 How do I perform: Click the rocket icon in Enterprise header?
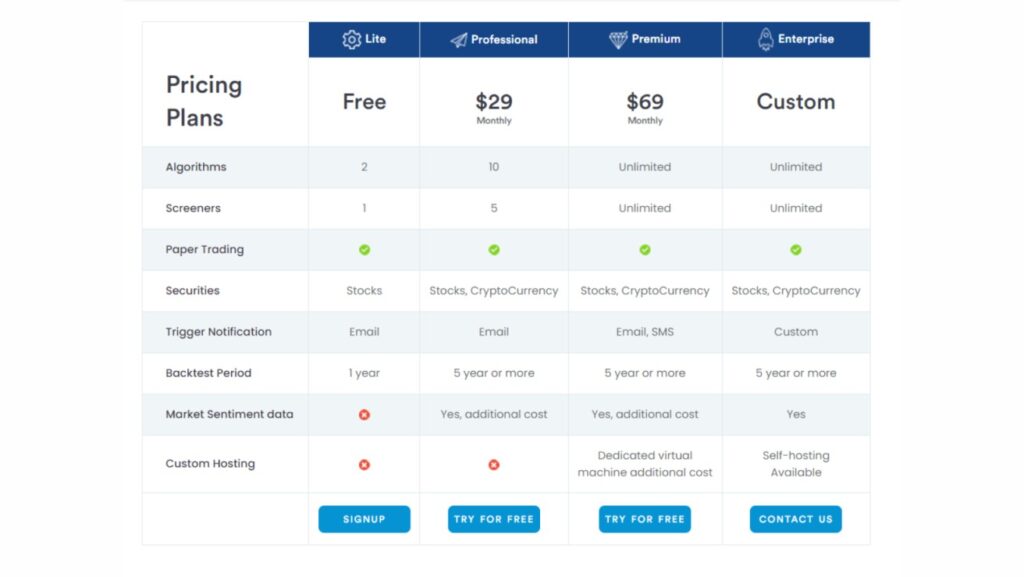coord(765,39)
